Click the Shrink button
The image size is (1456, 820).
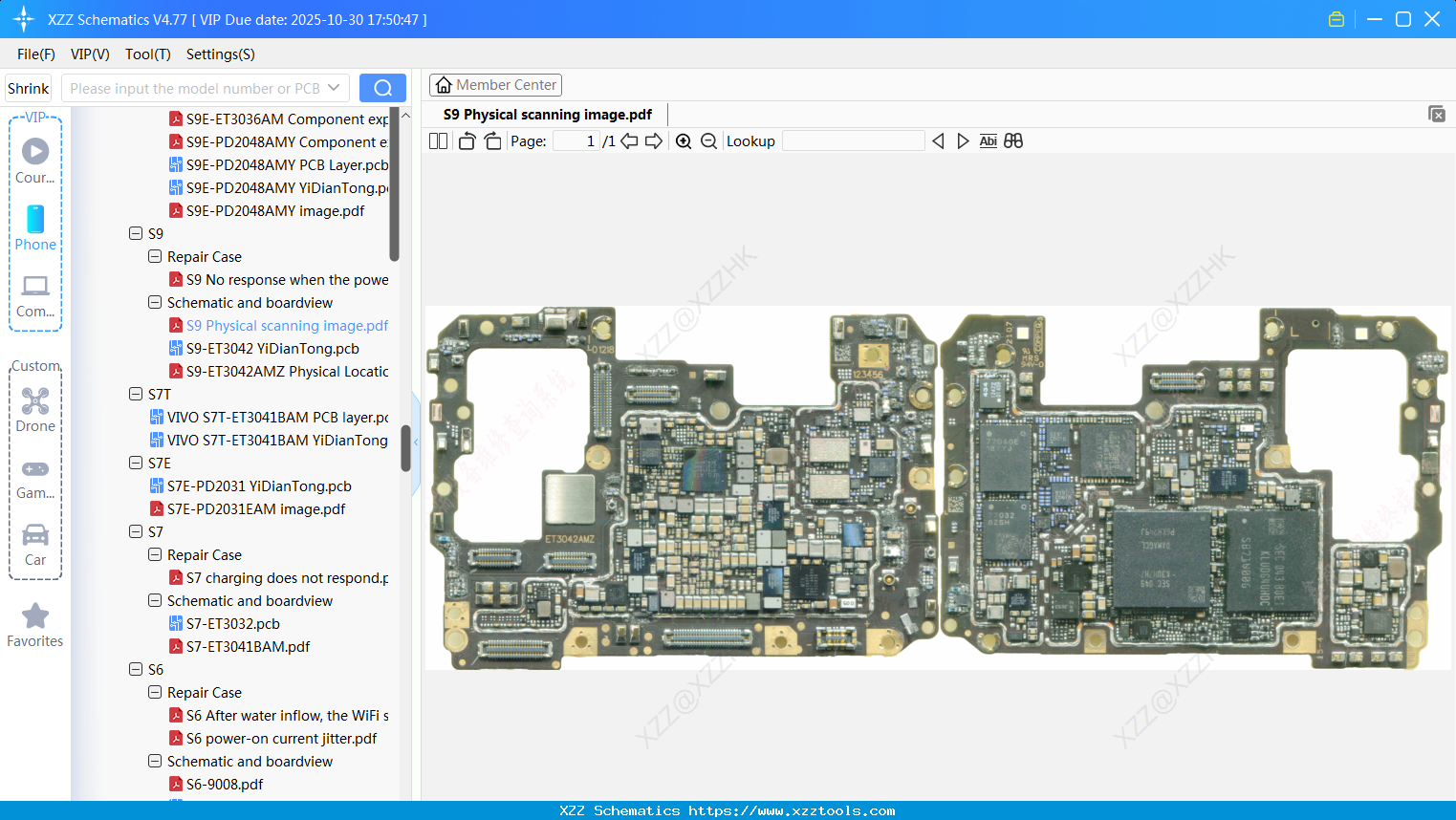coord(29,88)
